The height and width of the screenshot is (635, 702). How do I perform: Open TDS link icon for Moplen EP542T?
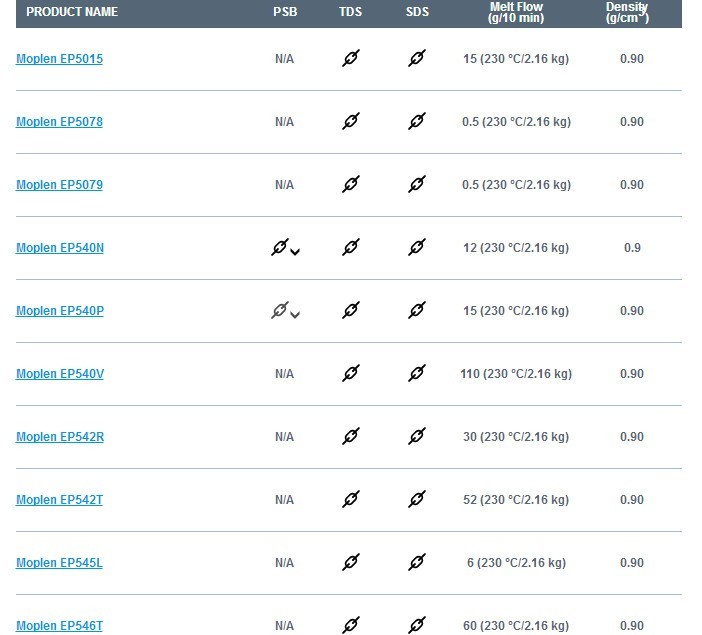(x=351, y=499)
